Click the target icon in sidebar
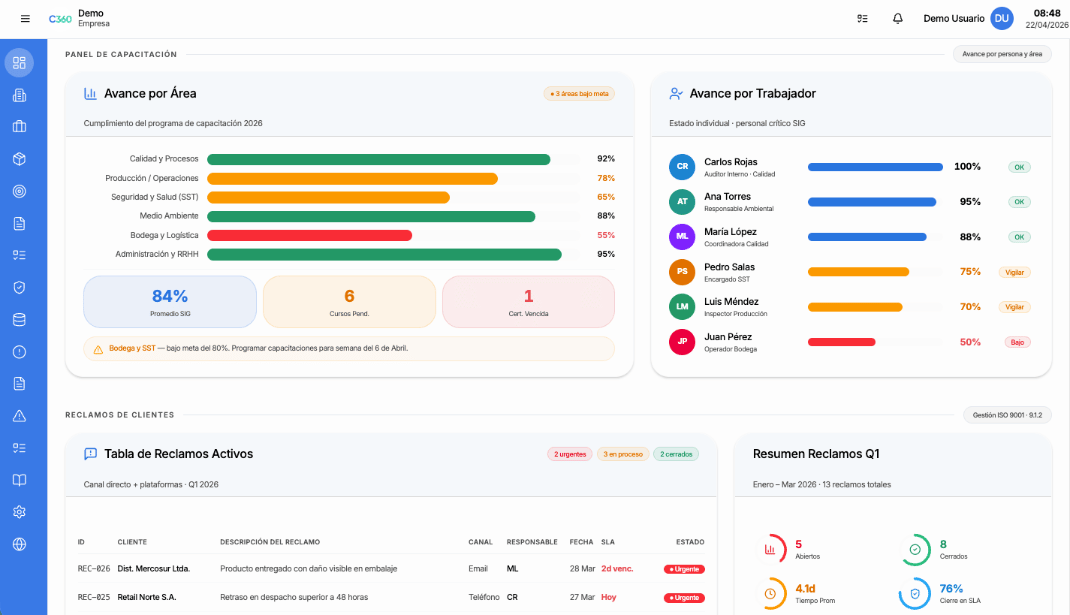 [19, 191]
